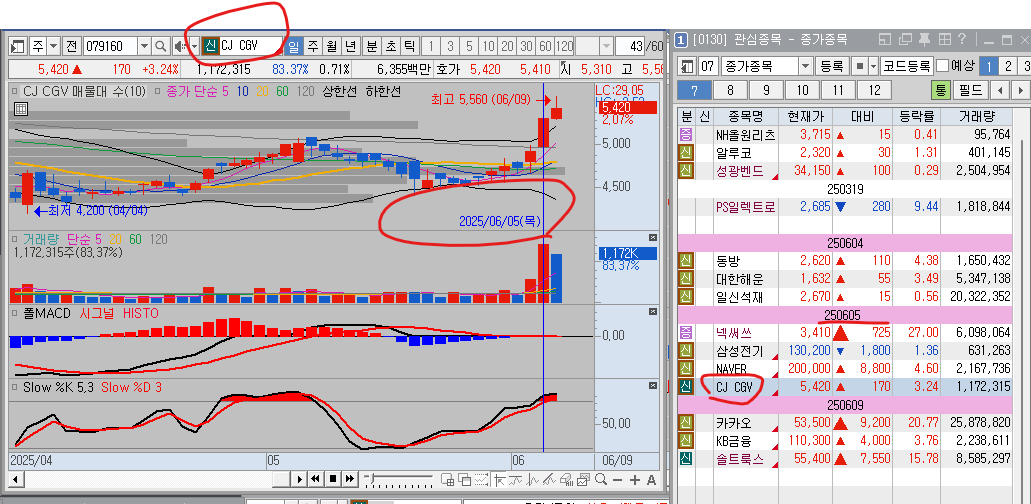Click the right arrow next to 필드
The height and width of the screenshot is (504, 1031).
pyautogui.click(x=1020, y=89)
